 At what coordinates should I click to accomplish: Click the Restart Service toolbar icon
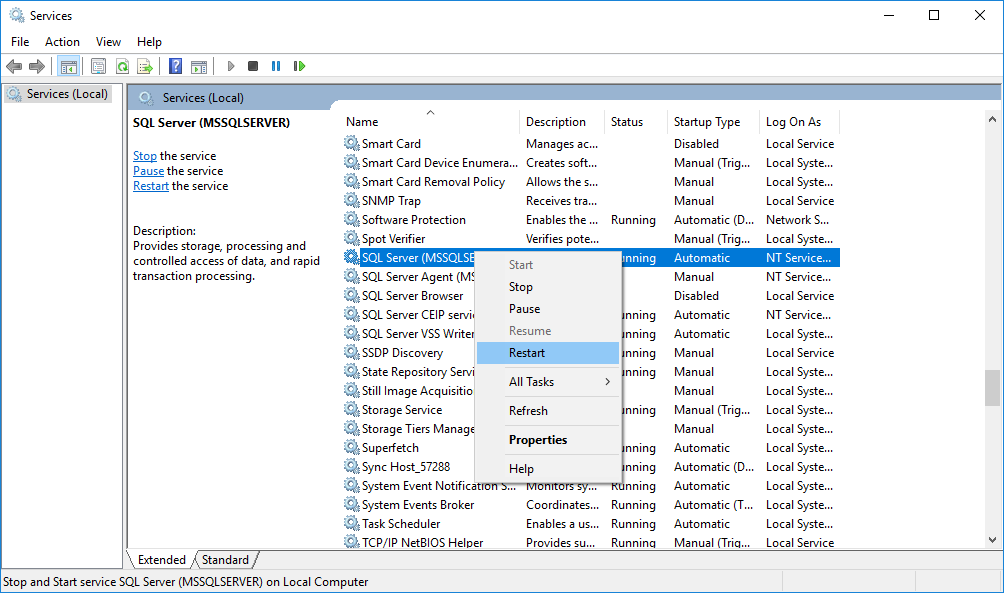click(299, 66)
